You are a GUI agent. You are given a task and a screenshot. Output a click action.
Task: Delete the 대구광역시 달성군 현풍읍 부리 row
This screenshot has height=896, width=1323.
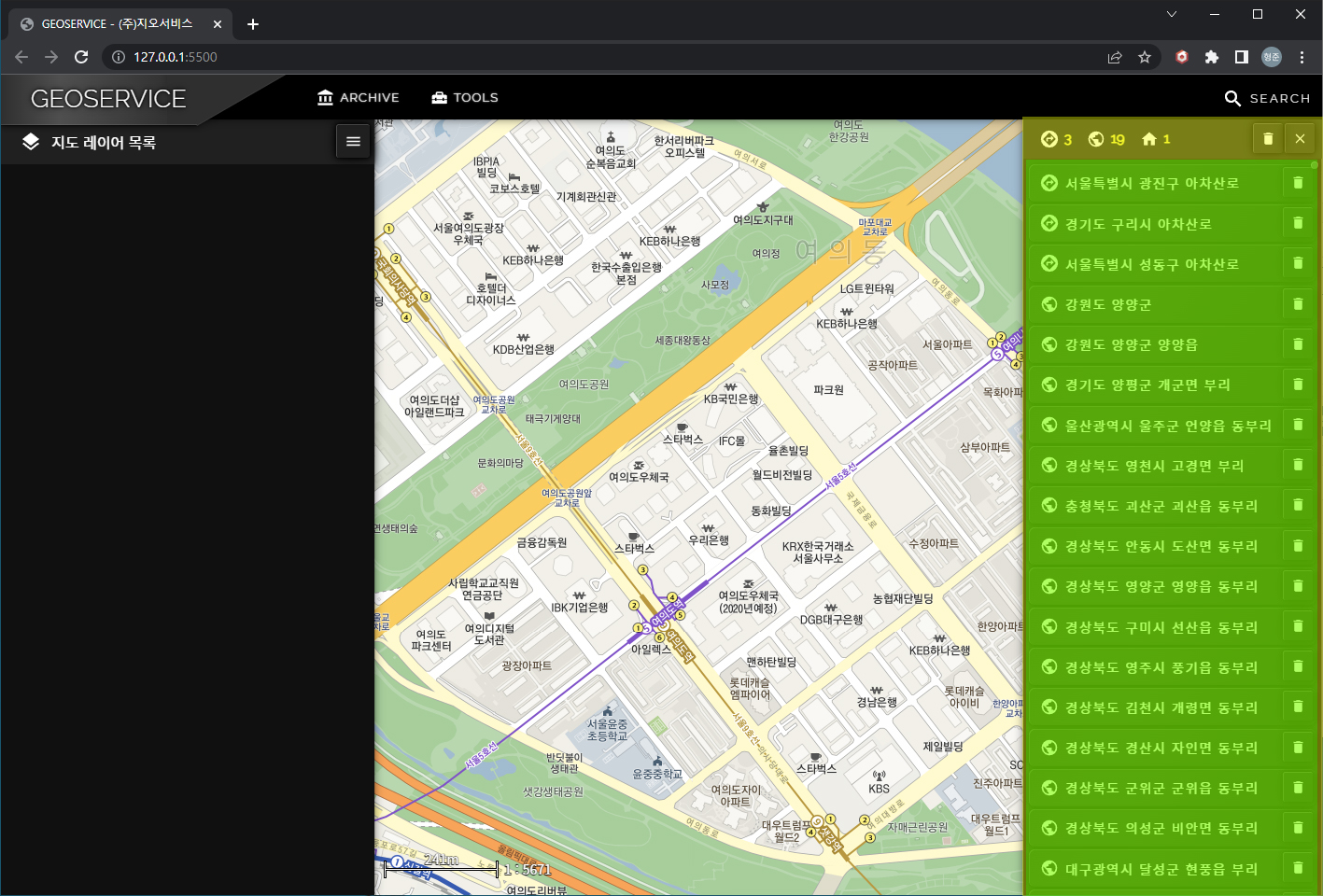point(1298,868)
